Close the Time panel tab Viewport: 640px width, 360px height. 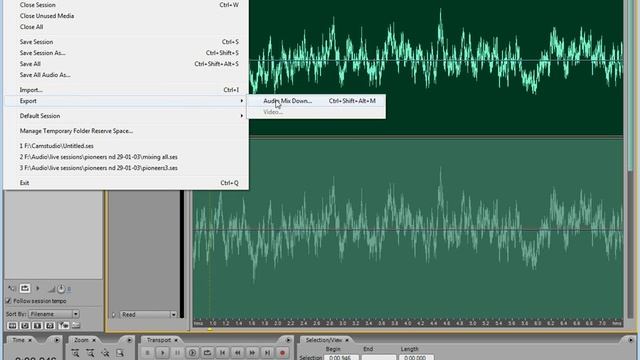(x=30, y=340)
